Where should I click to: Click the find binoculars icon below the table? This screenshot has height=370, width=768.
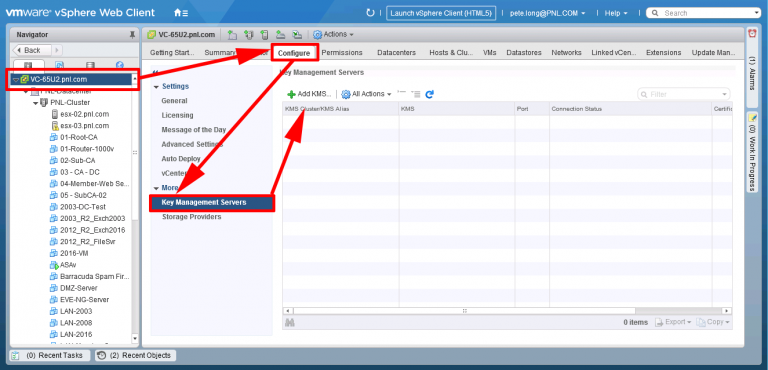(x=289, y=322)
